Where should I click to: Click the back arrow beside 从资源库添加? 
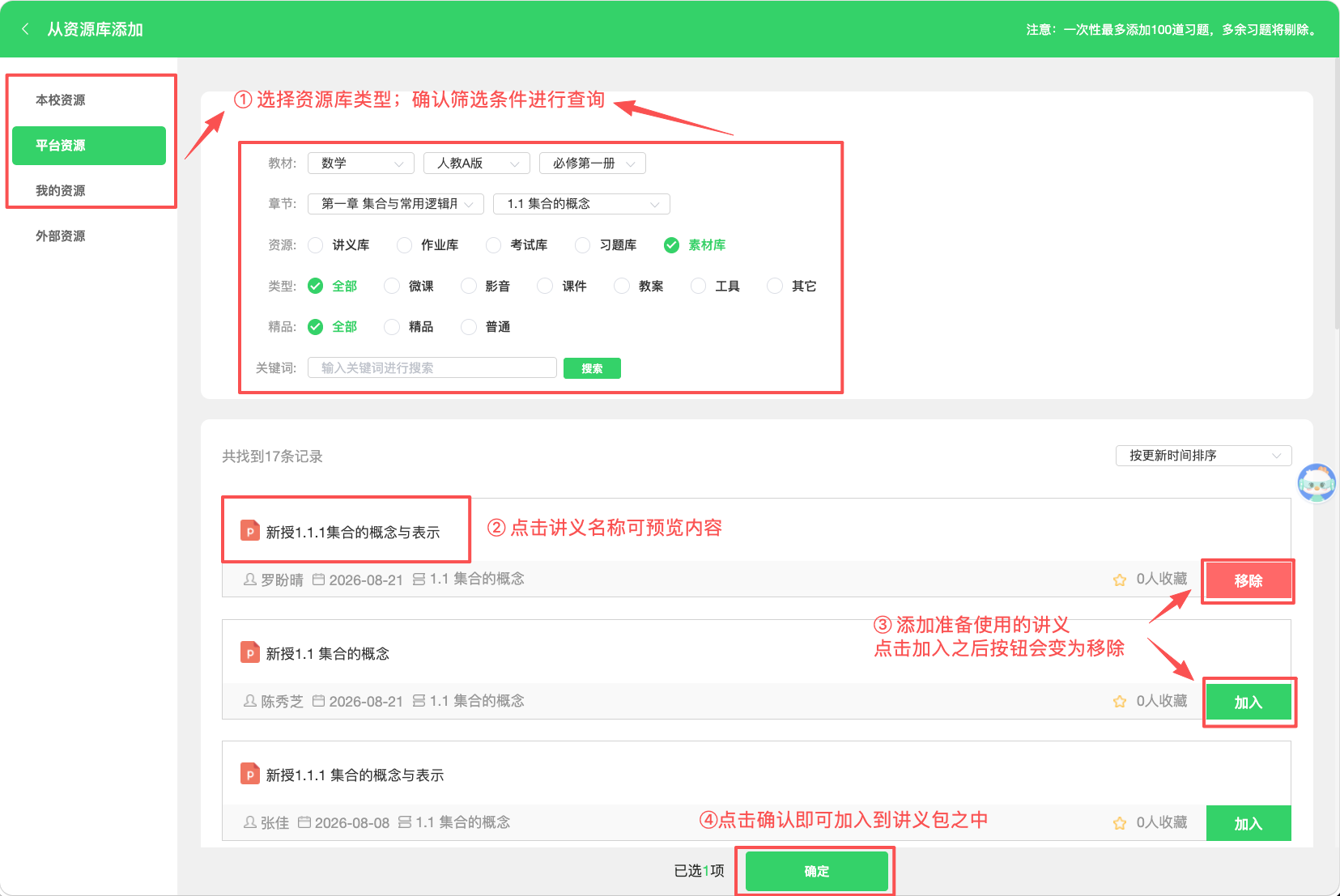pyautogui.click(x=25, y=29)
